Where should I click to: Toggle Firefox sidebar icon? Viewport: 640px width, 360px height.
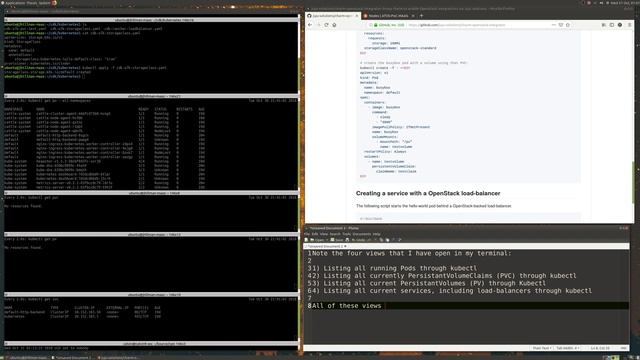click(x=611, y=25)
